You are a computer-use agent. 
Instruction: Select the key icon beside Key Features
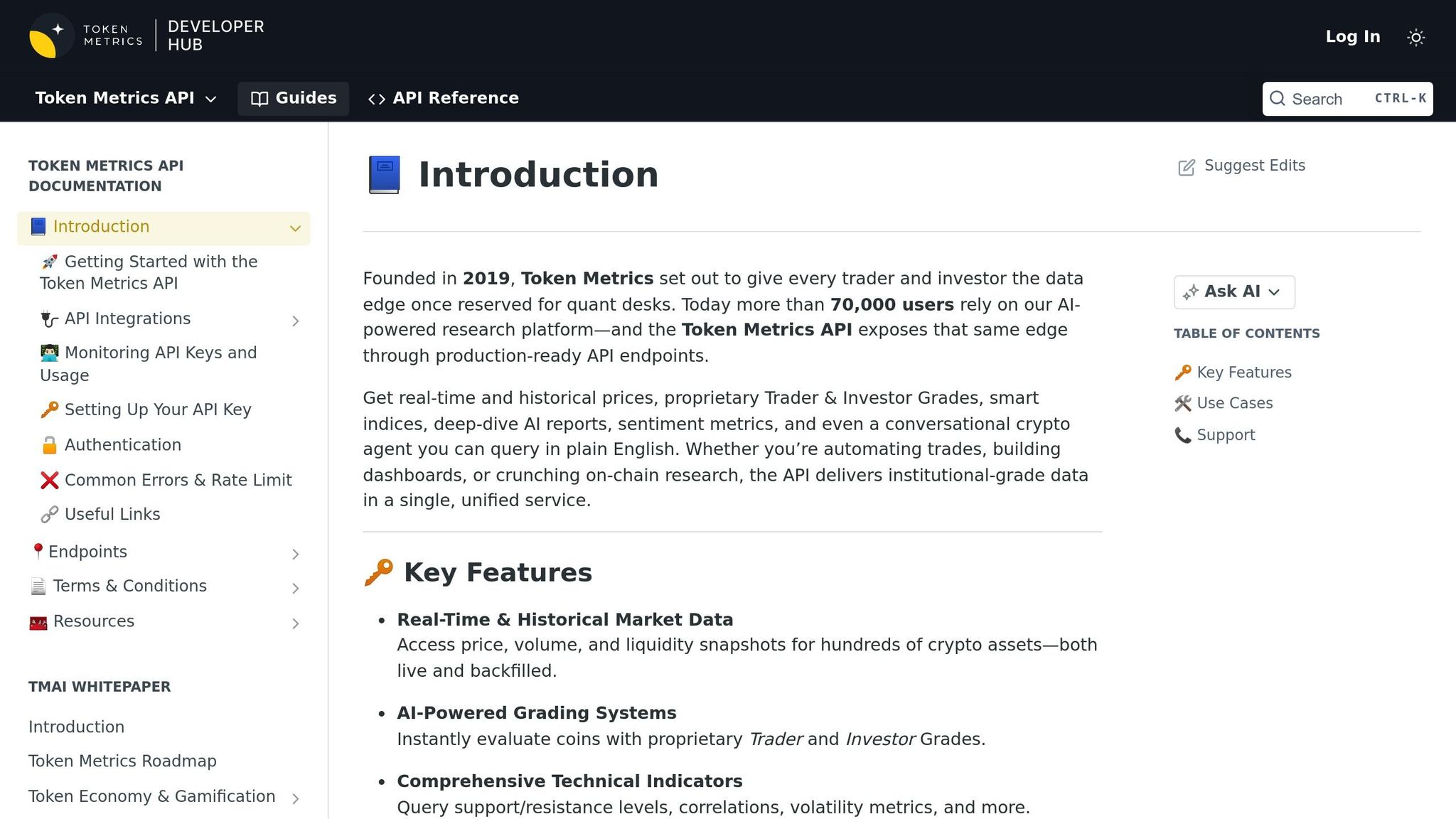[x=1182, y=372]
